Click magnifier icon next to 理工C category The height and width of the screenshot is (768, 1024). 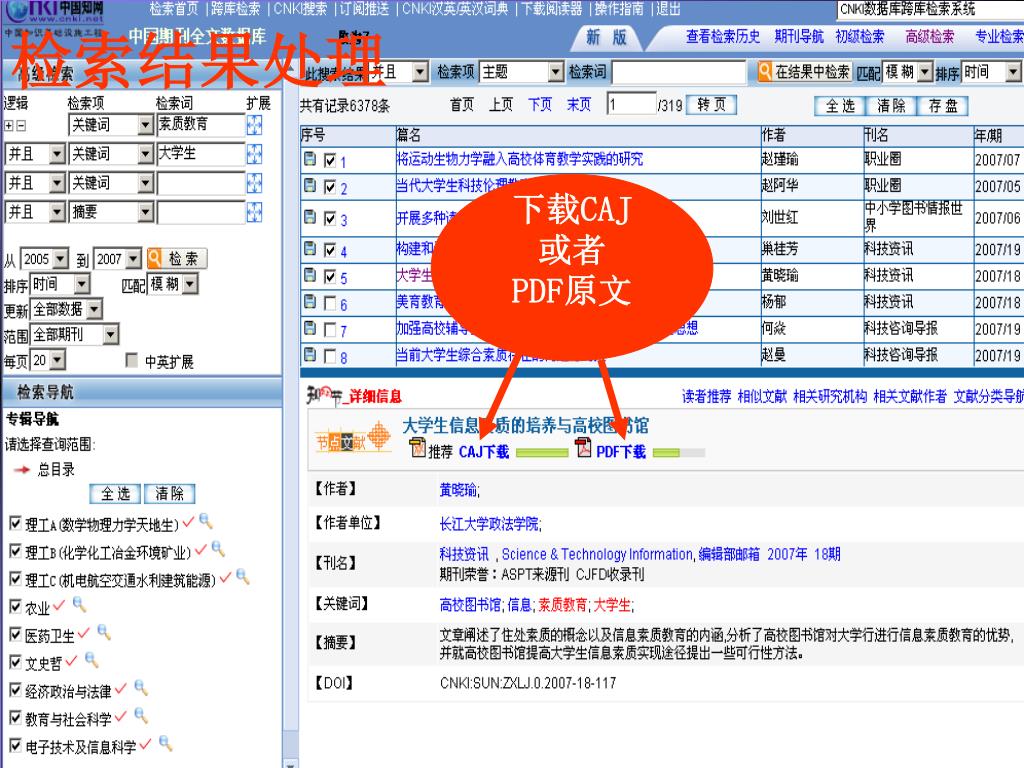(x=243, y=576)
